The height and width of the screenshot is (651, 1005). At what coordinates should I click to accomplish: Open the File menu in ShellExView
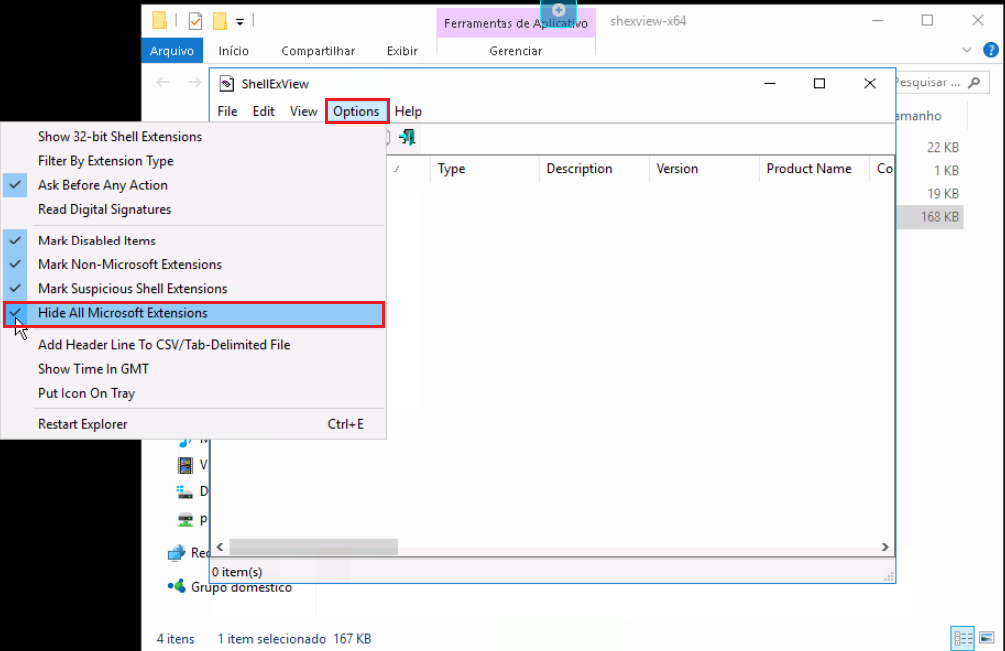click(228, 111)
